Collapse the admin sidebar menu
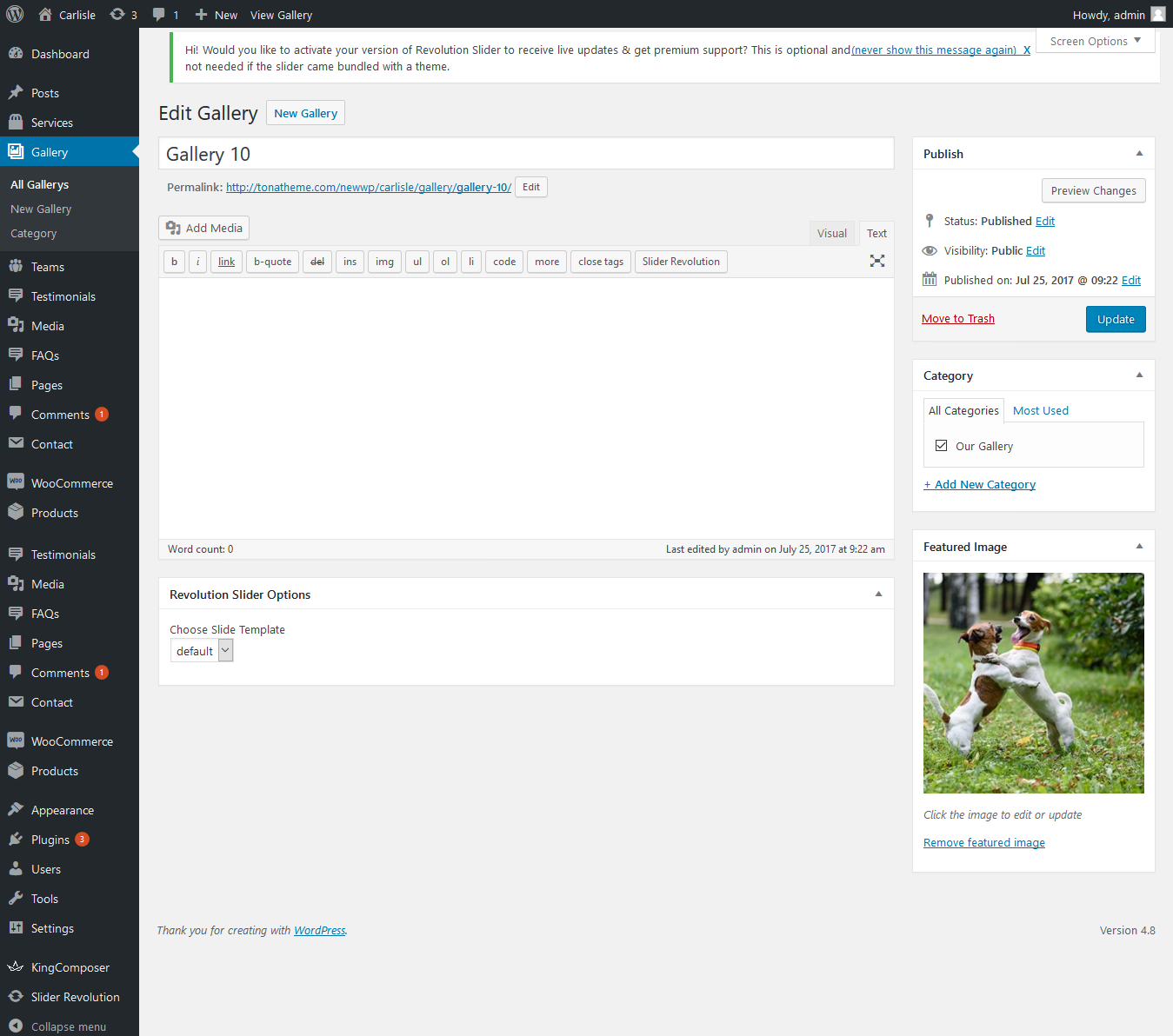 tap(68, 1026)
